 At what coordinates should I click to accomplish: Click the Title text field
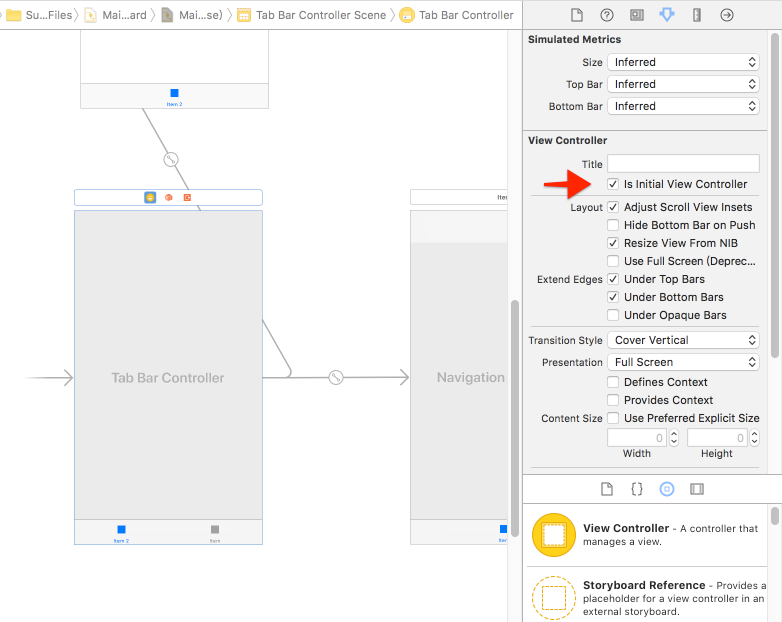tap(683, 164)
